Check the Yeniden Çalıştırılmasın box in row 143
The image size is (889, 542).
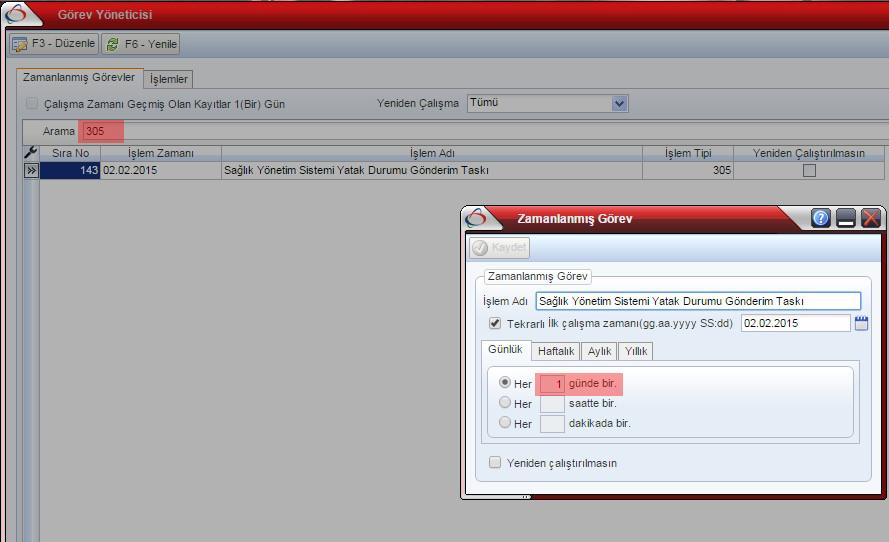tap(809, 171)
